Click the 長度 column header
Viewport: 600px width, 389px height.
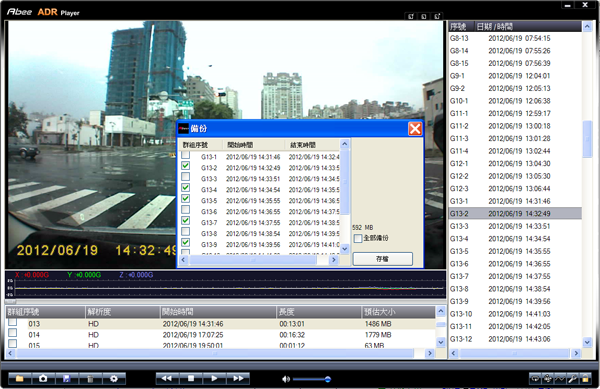pos(318,312)
